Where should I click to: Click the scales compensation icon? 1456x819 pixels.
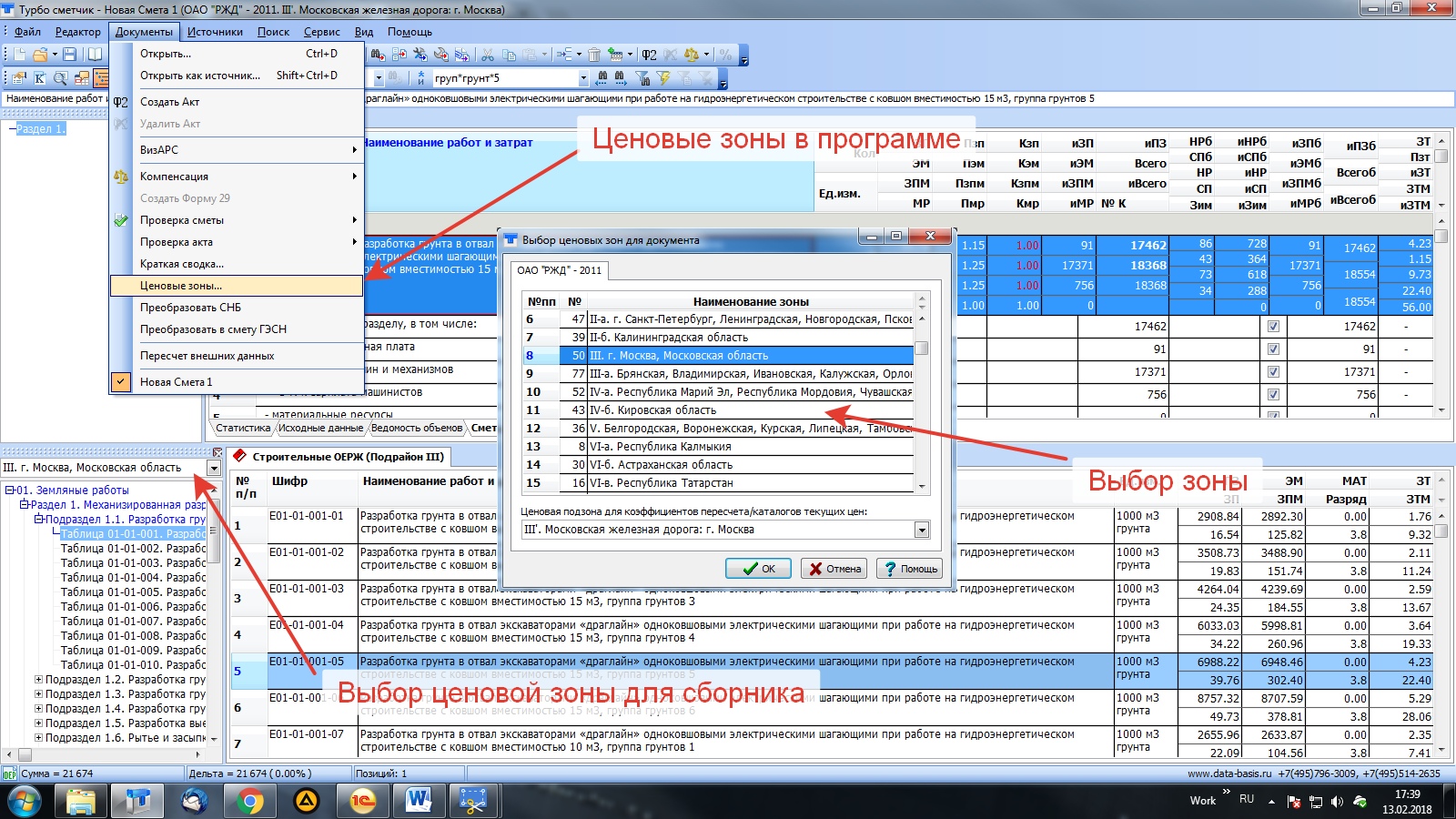click(x=692, y=55)
